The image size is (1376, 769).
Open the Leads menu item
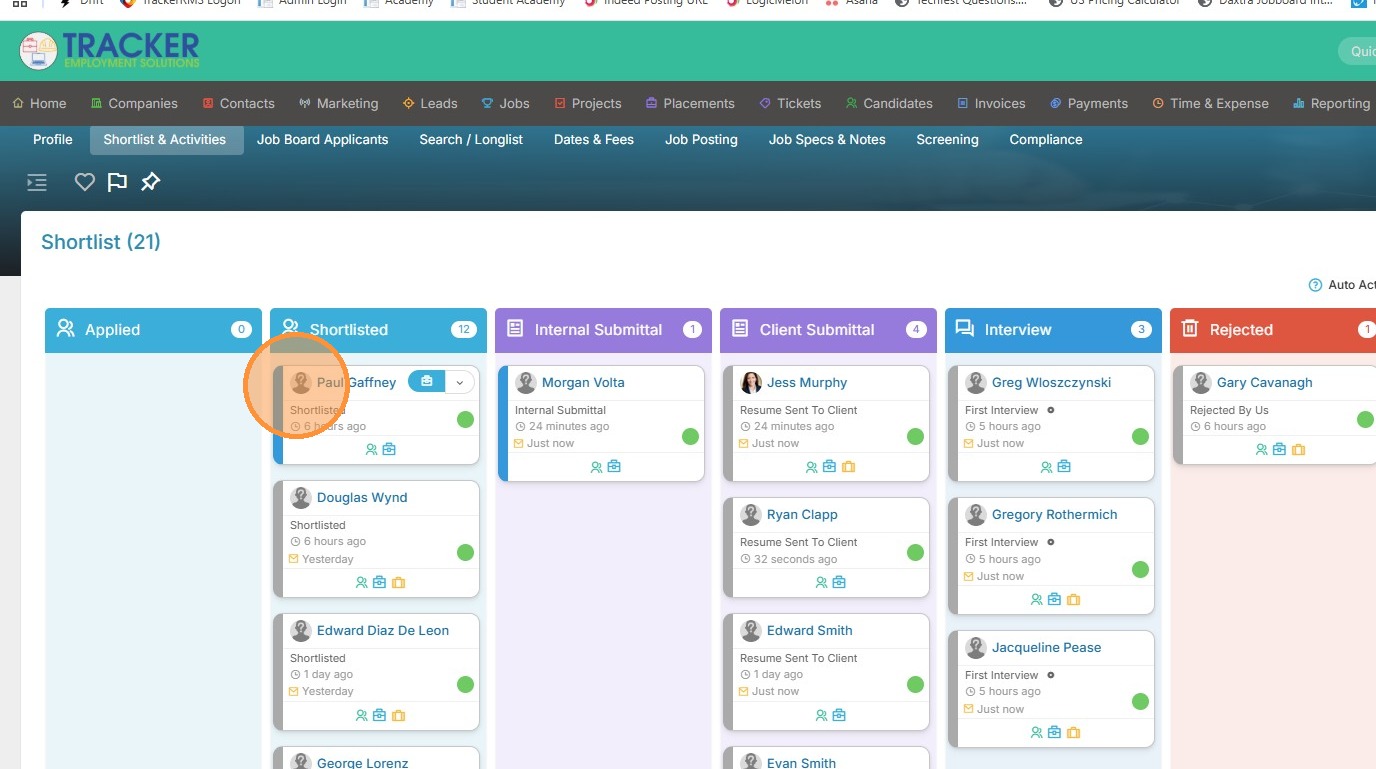point(430,103)
